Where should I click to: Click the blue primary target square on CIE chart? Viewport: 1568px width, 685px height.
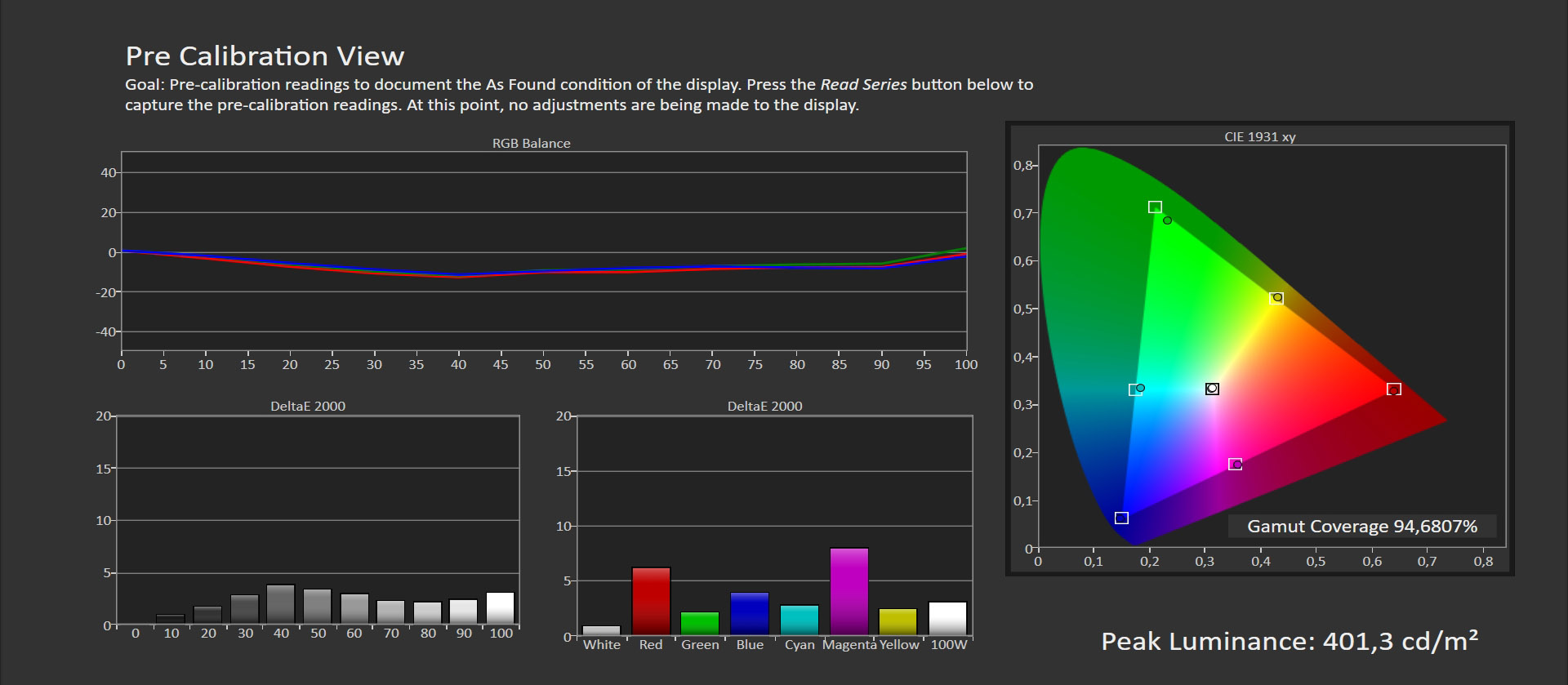coord(1121,518)
